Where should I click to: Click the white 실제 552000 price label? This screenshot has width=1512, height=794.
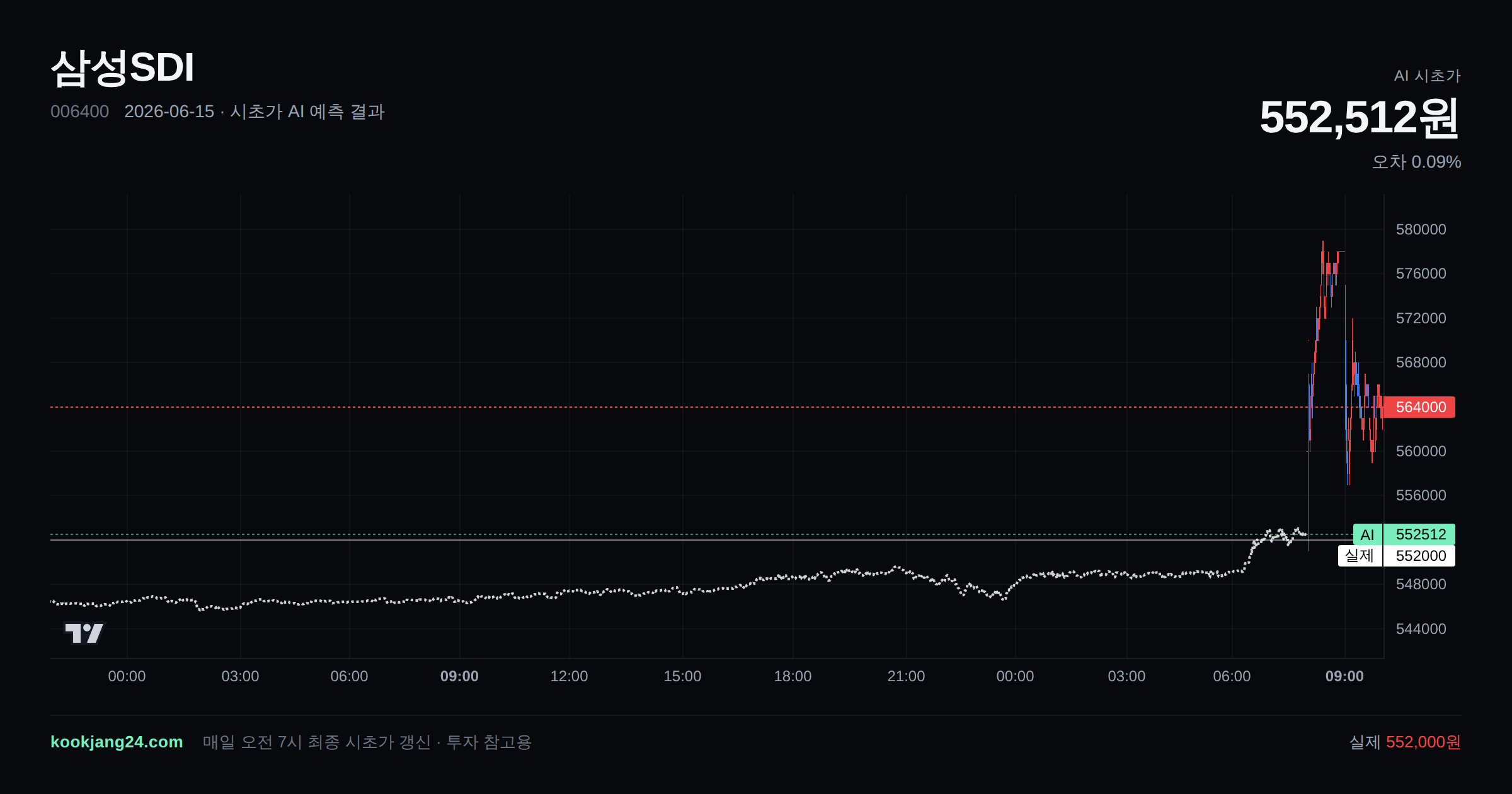click(x=1397, y=556)
